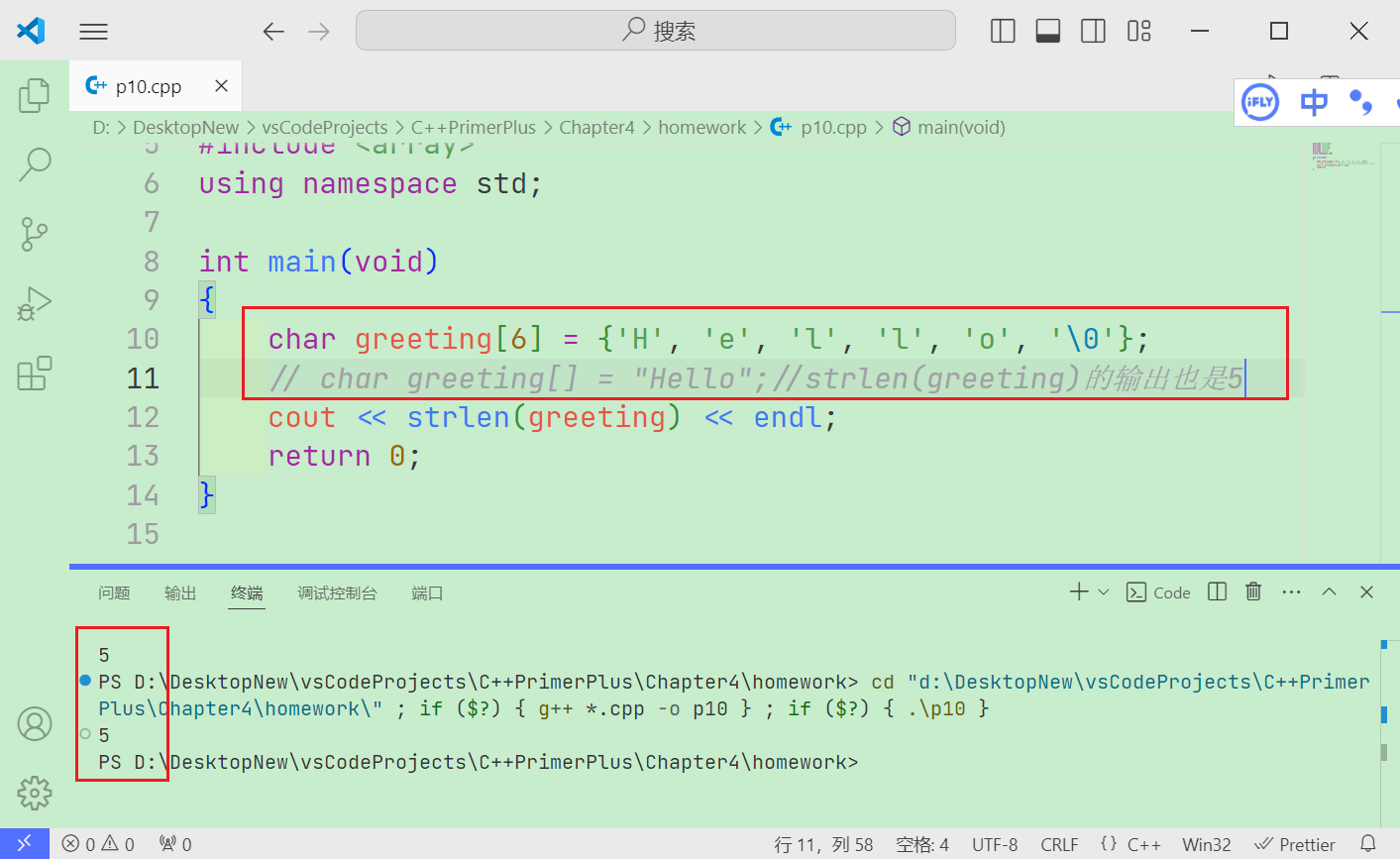
Task: Toggle the primary side bar layout icon
Action: tap(1003, 32)
